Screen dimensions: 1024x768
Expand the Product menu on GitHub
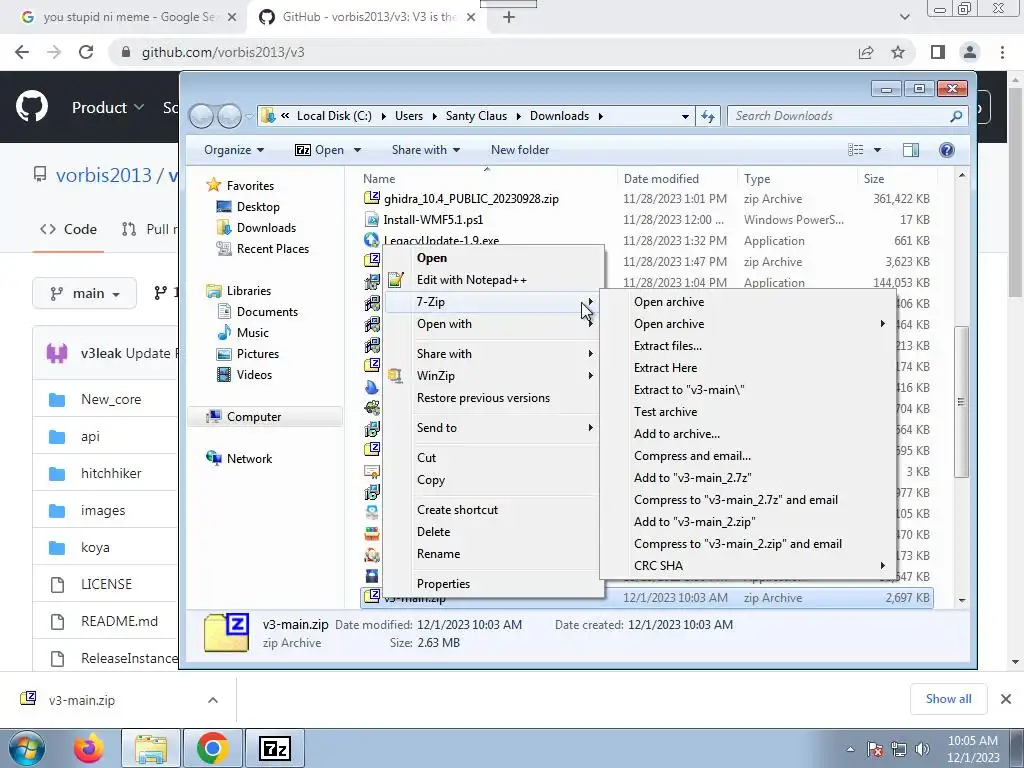[108, 107]
